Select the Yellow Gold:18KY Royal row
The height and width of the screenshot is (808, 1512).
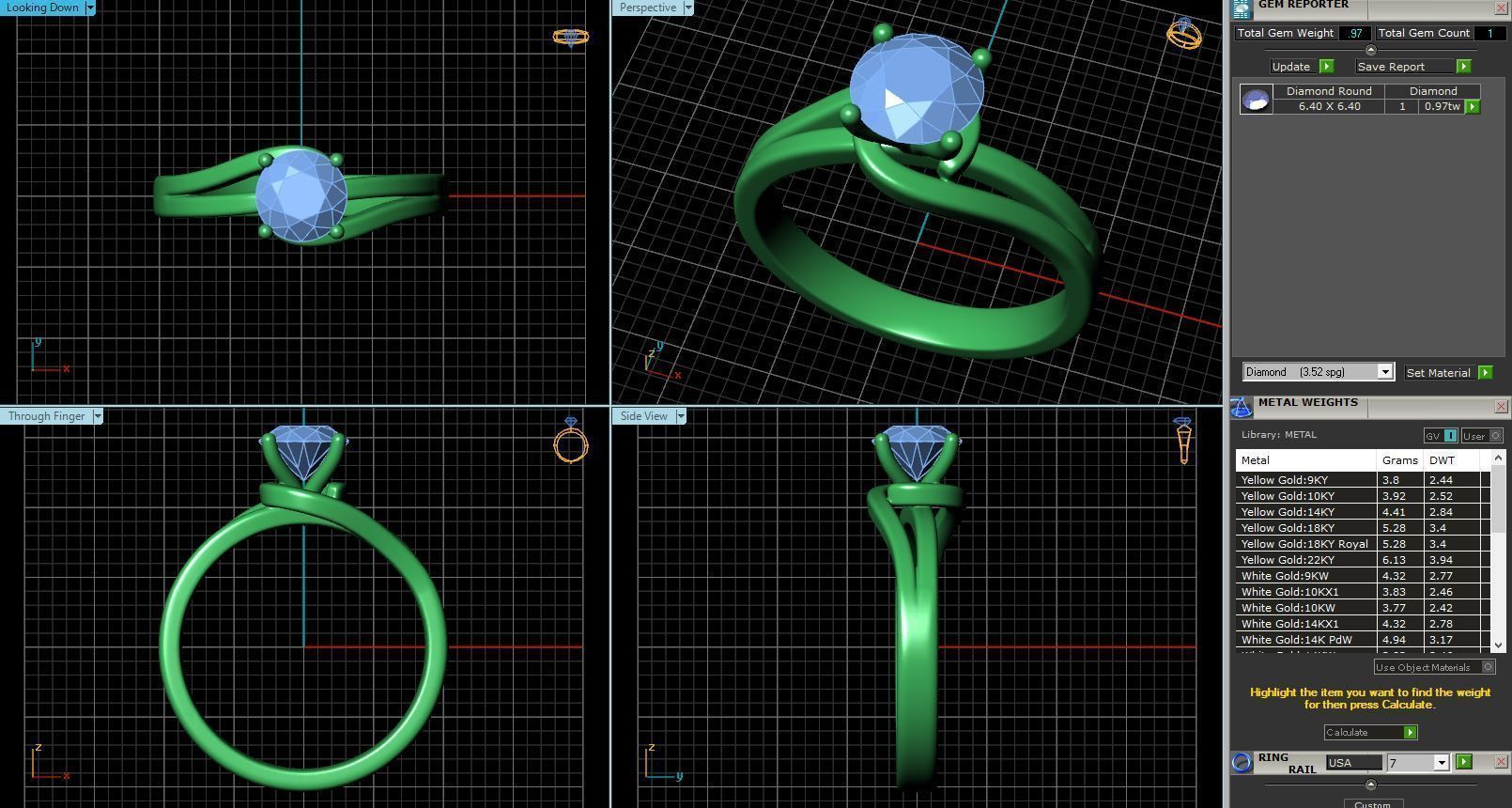[x=1363, y=544]
